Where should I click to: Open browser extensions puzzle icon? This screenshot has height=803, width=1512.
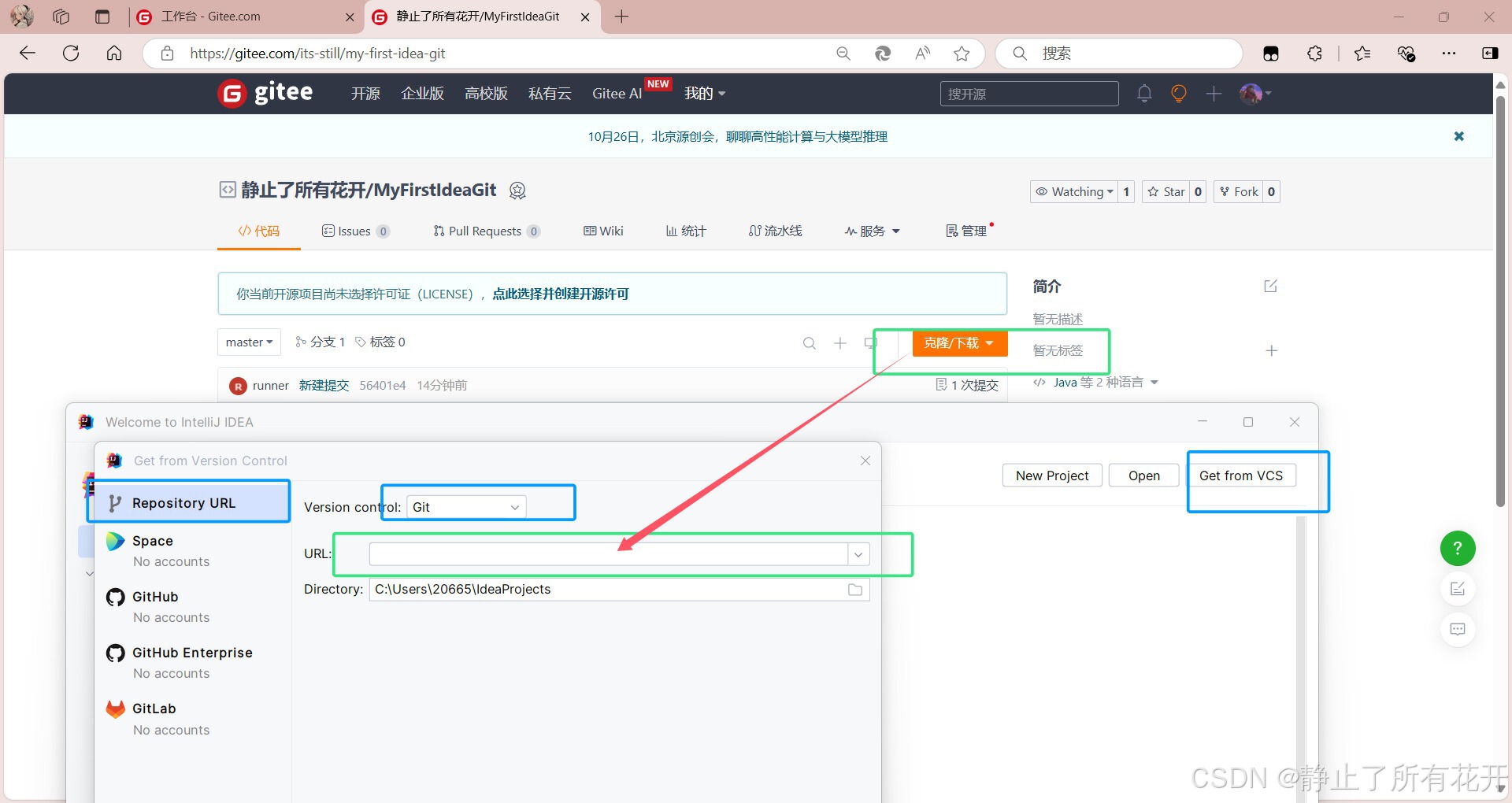[1314, 53]
